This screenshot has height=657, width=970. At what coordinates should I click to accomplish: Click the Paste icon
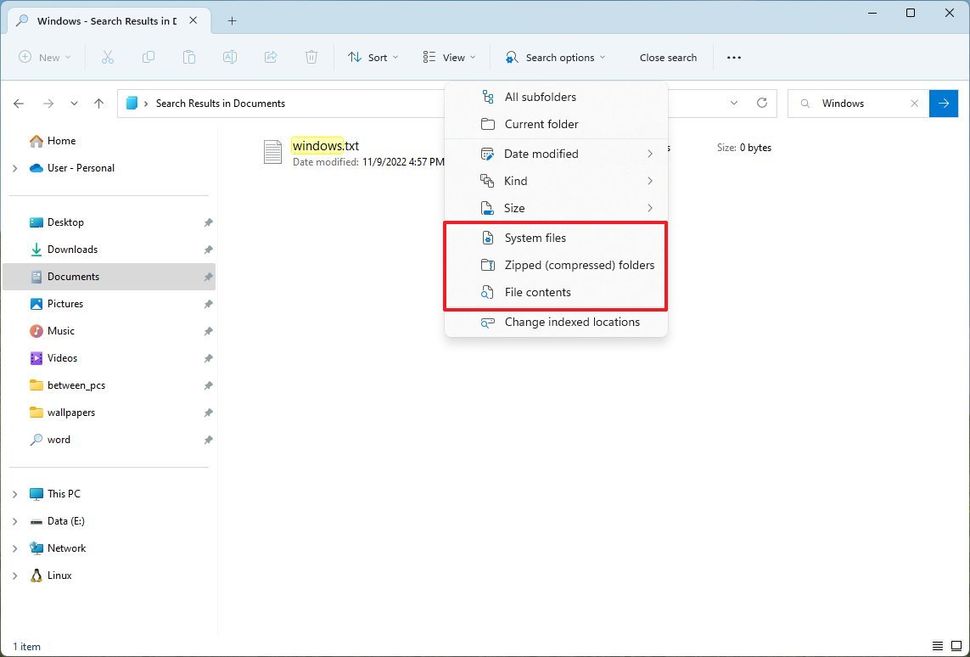(189, 57)
